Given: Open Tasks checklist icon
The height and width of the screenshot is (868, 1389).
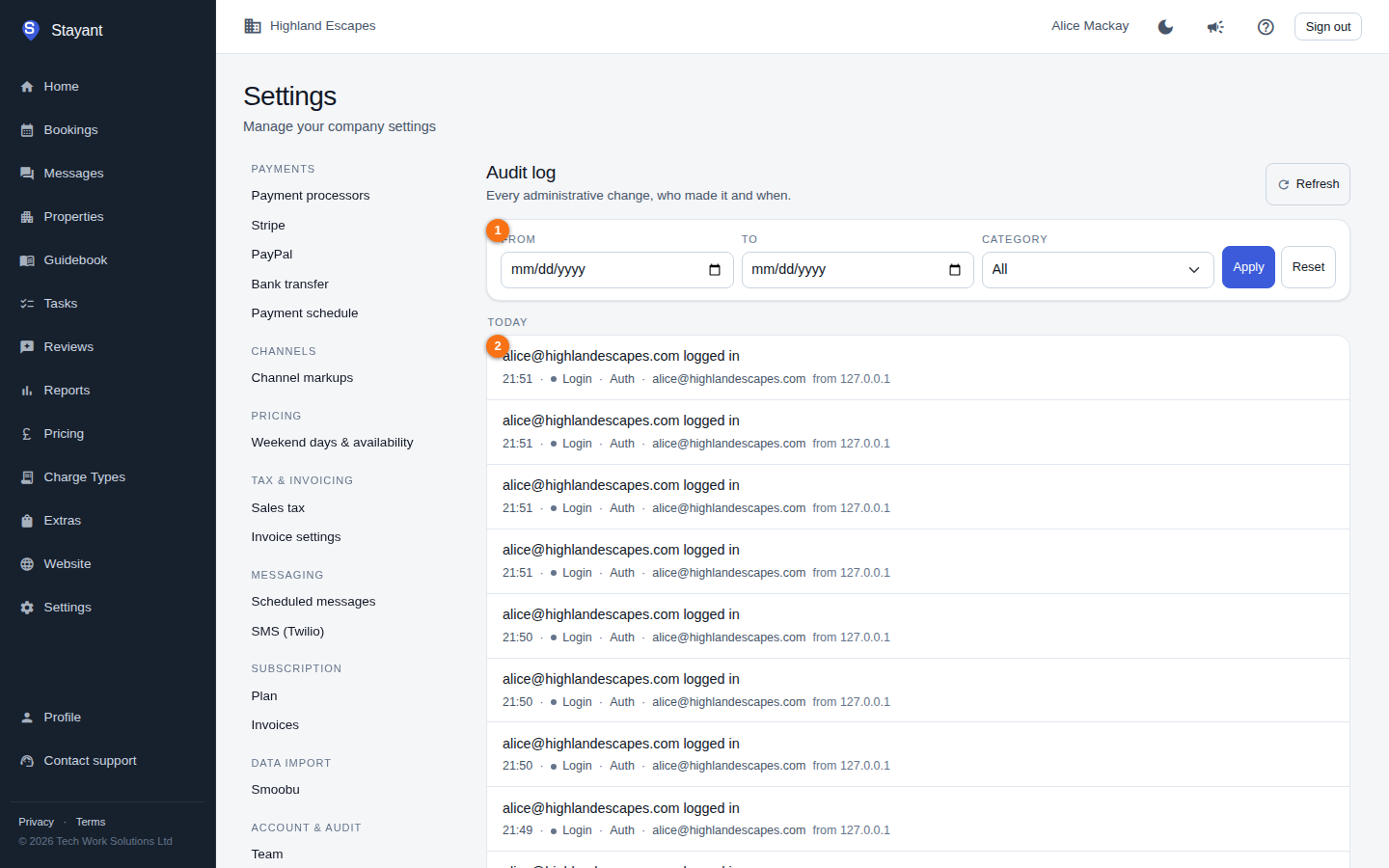Looking at the screenshot, I should 27,304.
